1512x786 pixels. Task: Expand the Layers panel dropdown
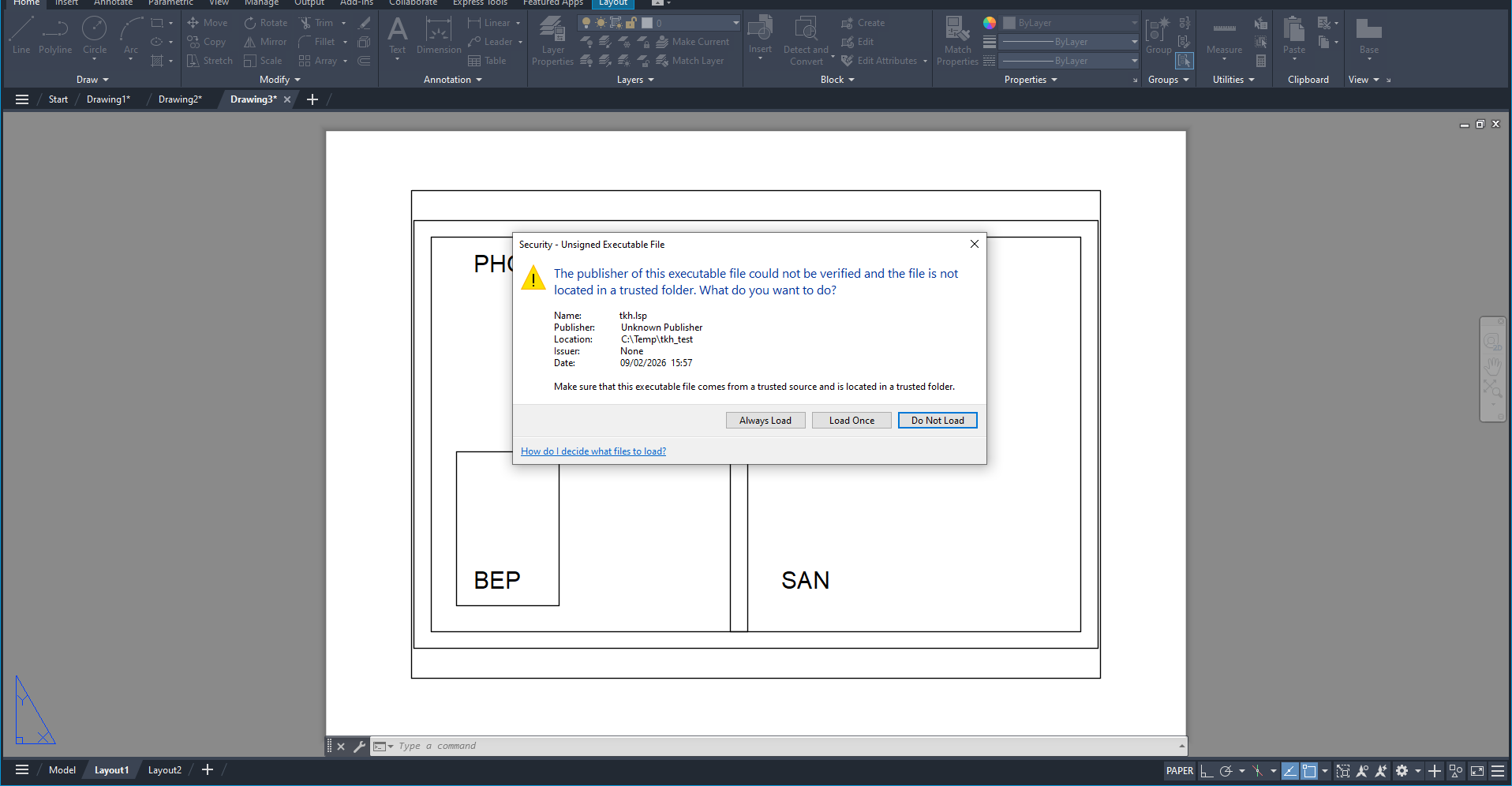coord(635,80)
